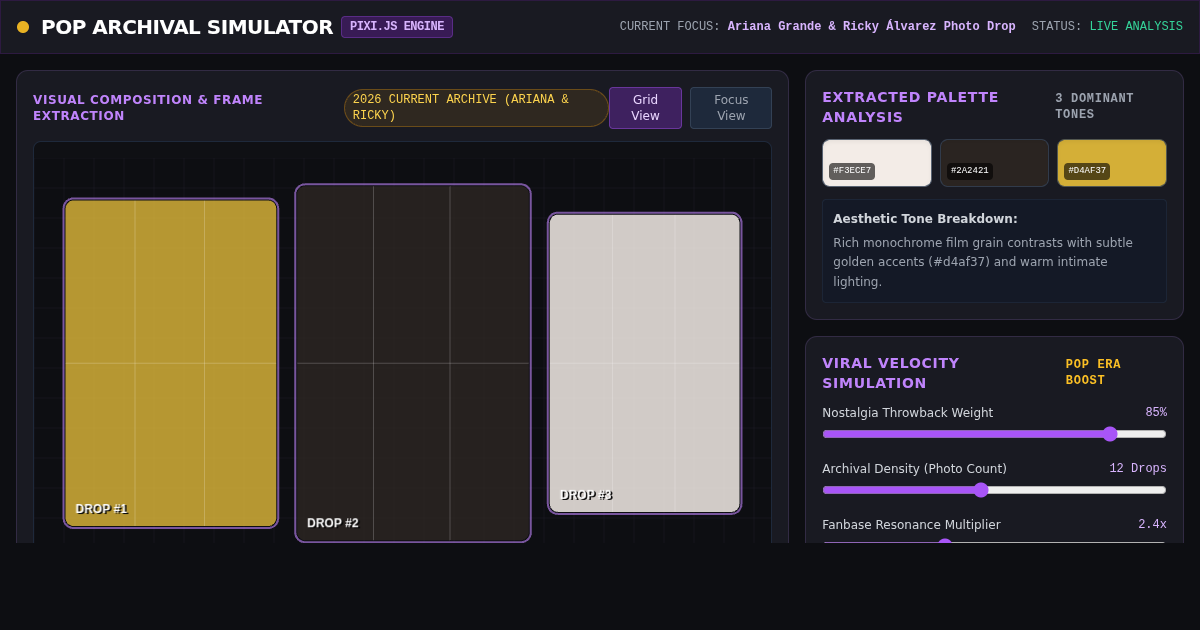Click the PIXI.JS ENGINE badge
This screenshot has width=1200, height=630.
point(397,27)
